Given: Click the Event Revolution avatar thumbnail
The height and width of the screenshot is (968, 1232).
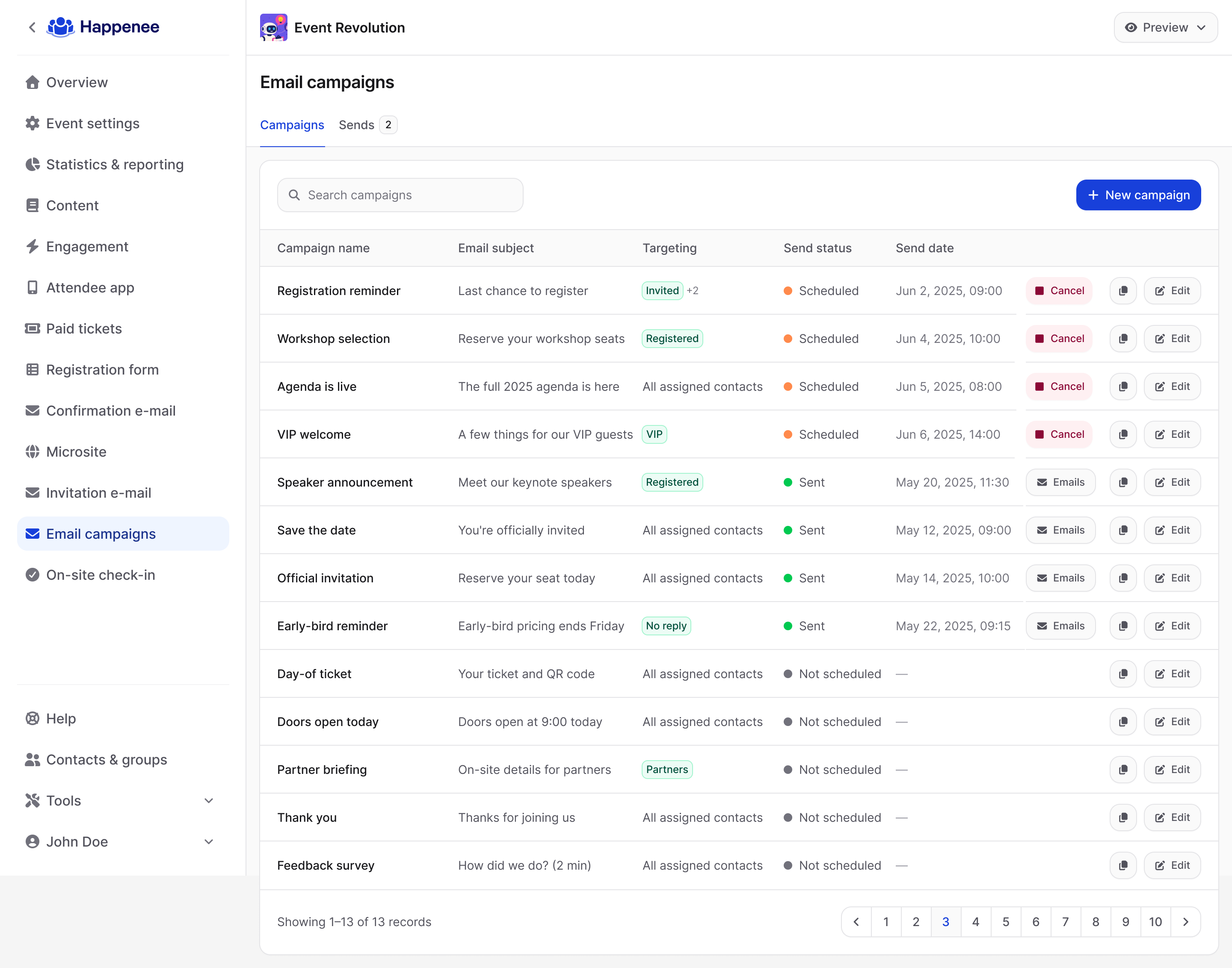Looking at the screenshot, I should coord(273,27).
